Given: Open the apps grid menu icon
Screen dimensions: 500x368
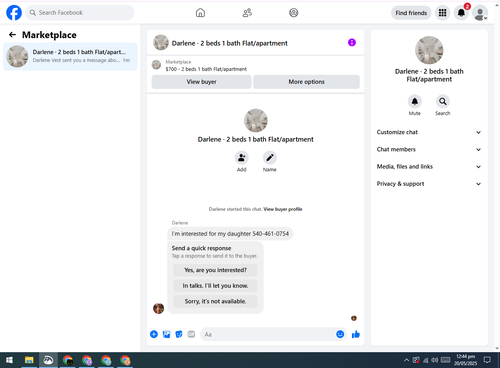Looking at the screenshot, I should (x=442, y=13).
